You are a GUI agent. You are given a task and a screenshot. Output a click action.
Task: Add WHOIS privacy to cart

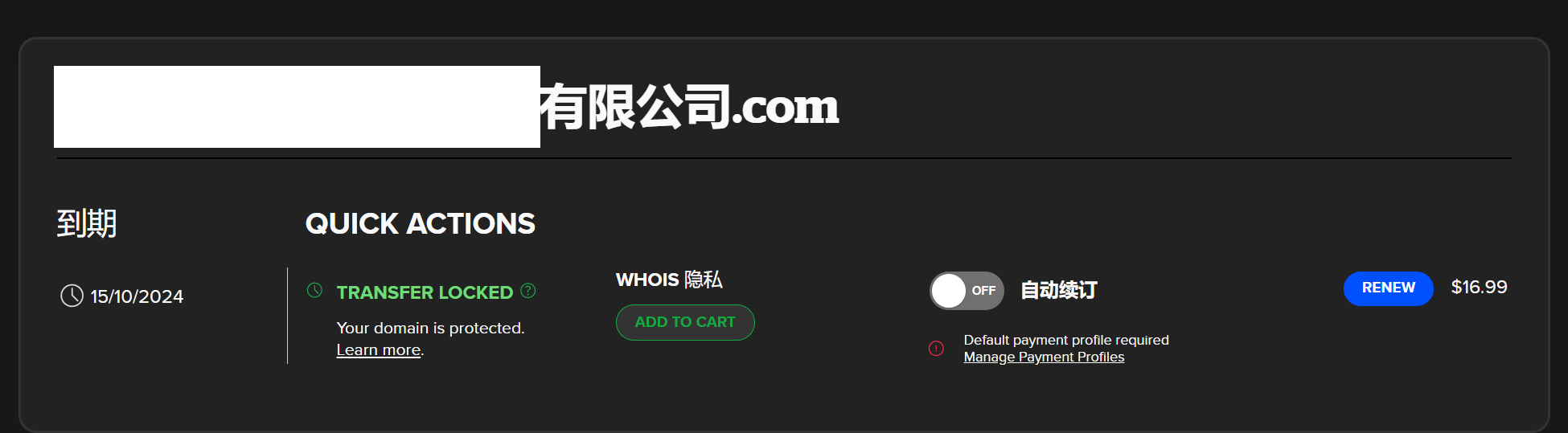685,322
